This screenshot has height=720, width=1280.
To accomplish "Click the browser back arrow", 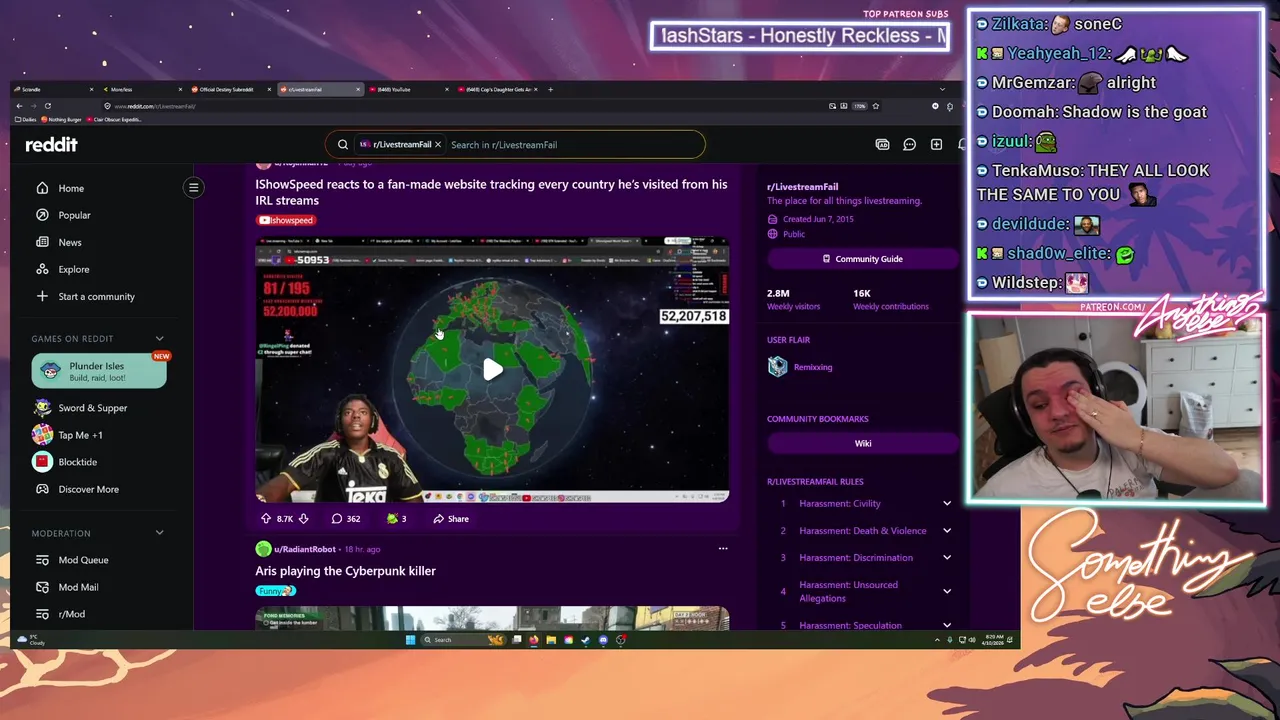I will point(18,106).
